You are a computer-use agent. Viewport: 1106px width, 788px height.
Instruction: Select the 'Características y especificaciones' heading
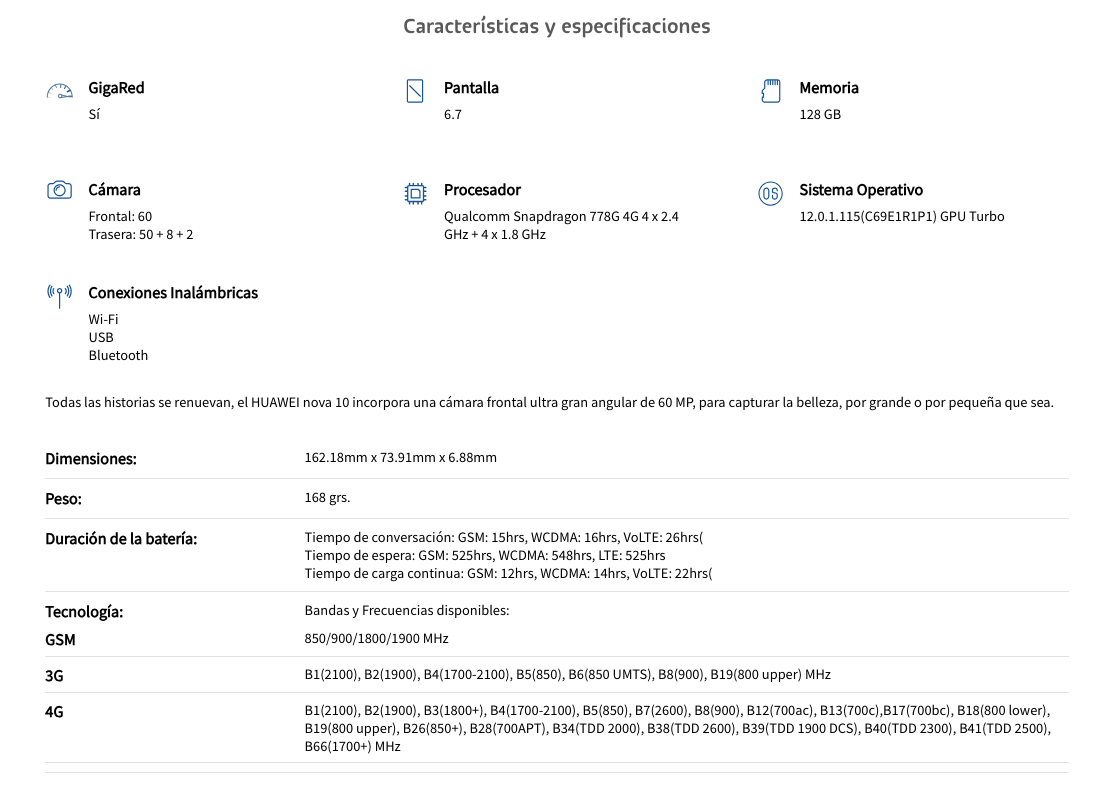[557, 26]
